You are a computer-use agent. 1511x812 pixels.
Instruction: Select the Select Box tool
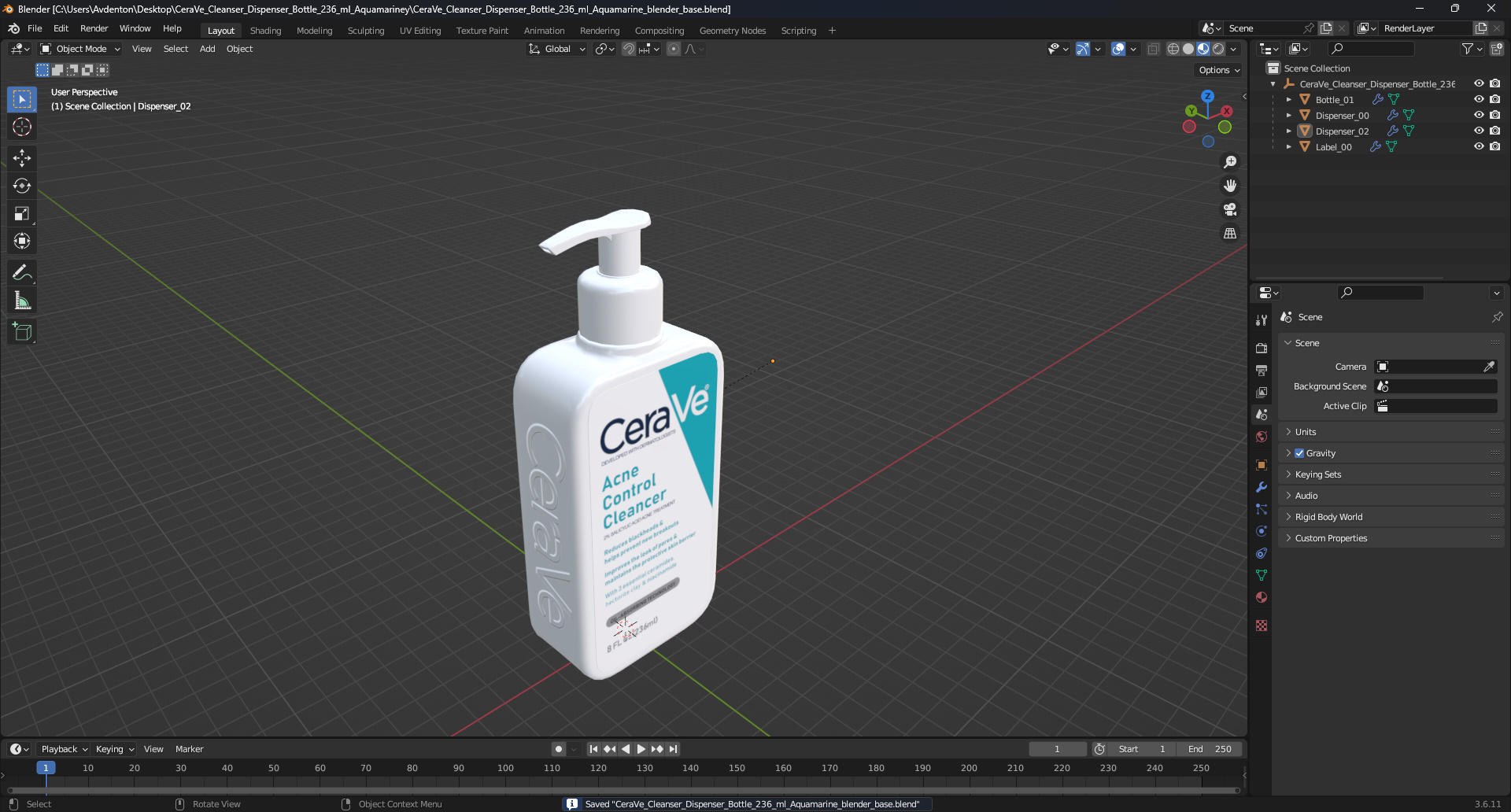click(22, 99)
